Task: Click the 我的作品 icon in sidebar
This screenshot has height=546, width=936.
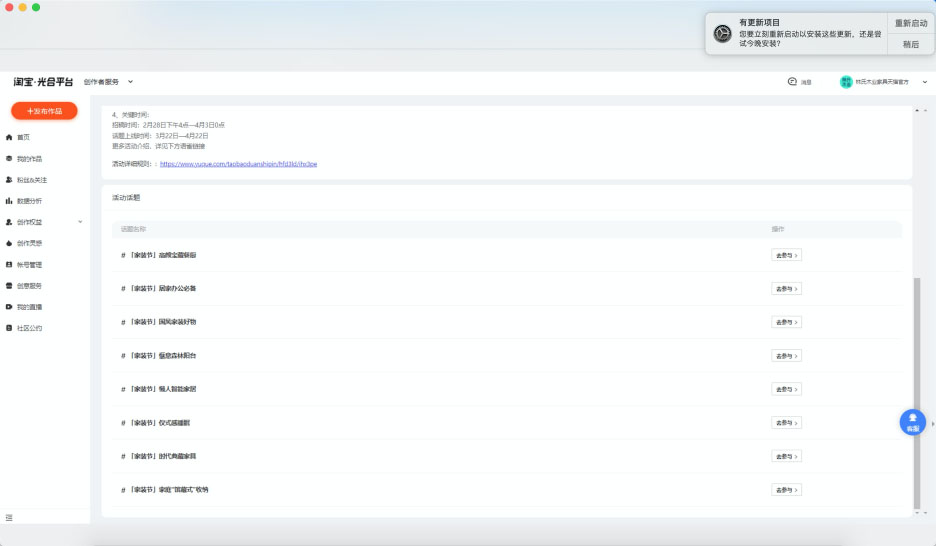Action: 10,159
